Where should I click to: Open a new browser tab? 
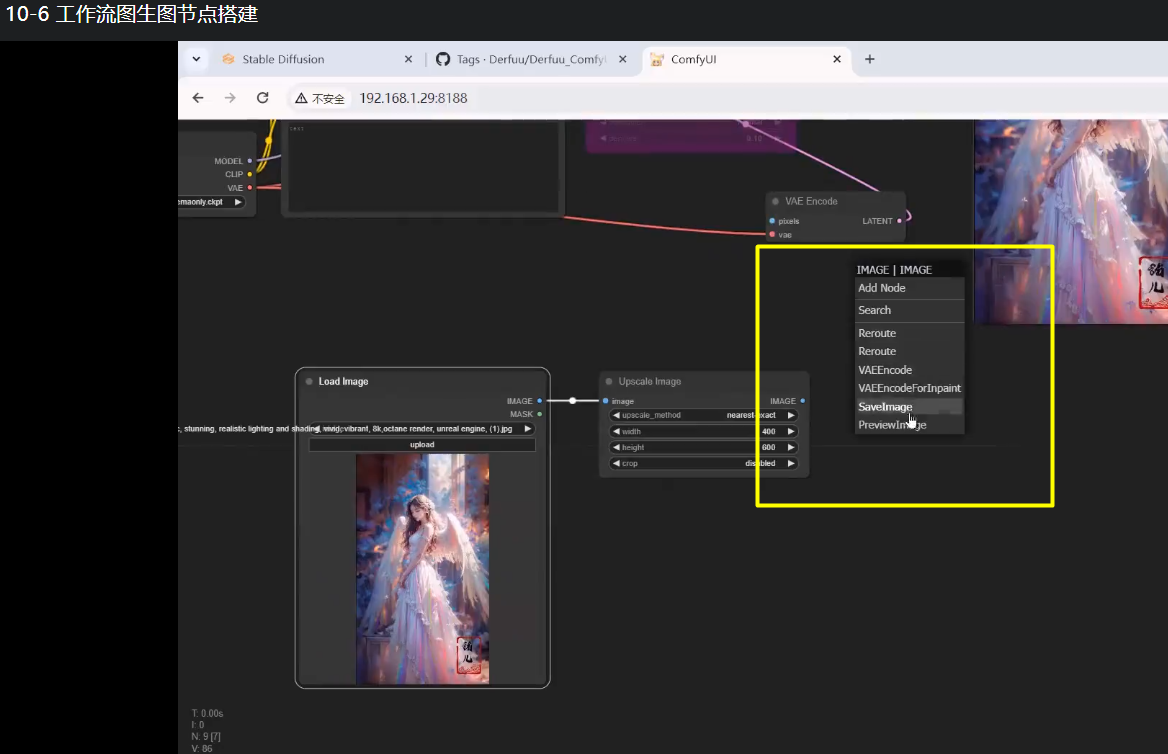pos(870,59)
